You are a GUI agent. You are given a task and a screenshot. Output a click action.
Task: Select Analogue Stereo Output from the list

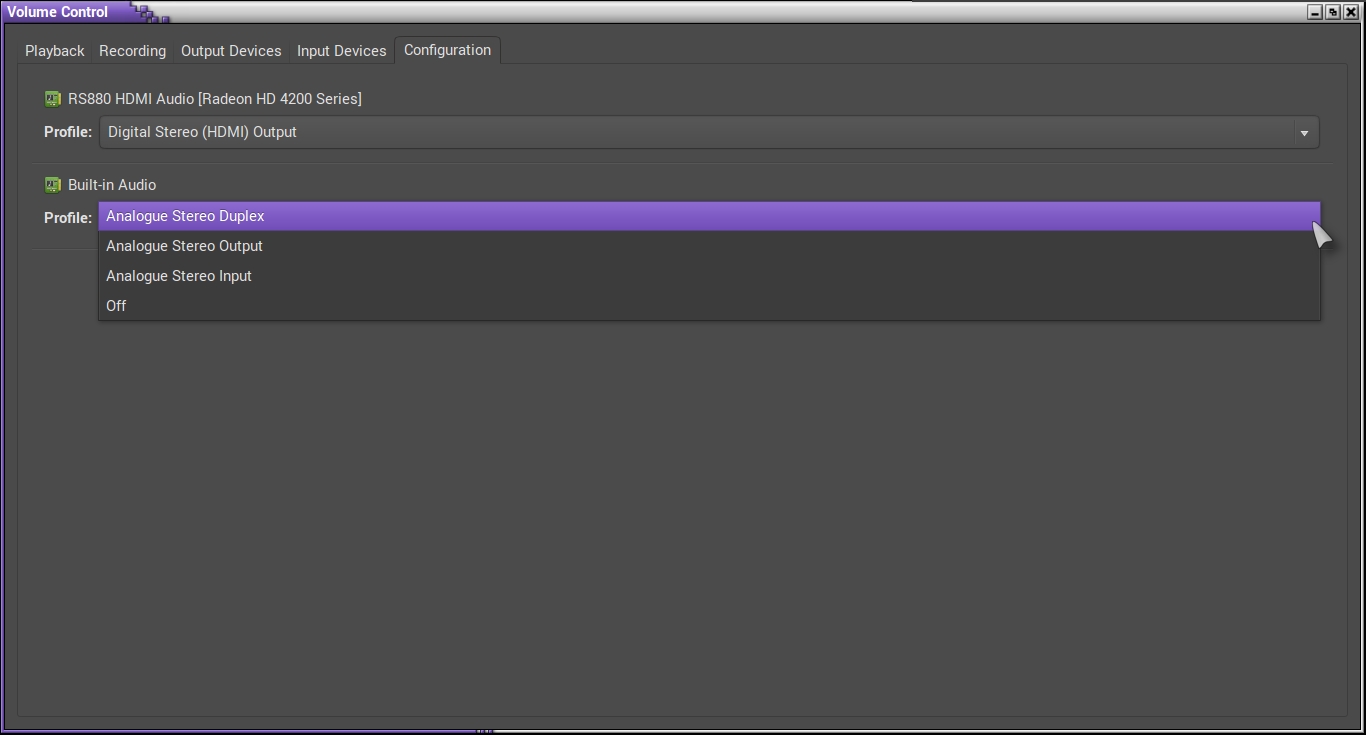pyautogui.click(x=184, y=246)
